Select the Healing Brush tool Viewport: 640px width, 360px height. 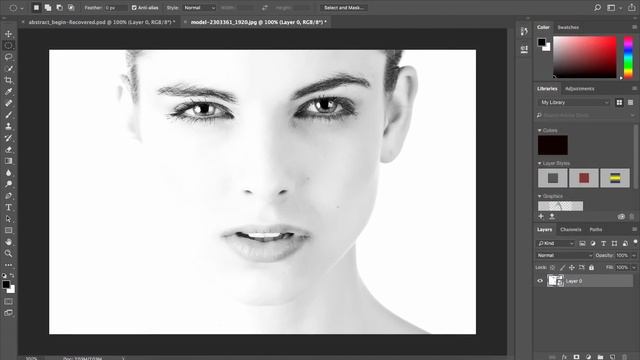(x=8, y=103)
